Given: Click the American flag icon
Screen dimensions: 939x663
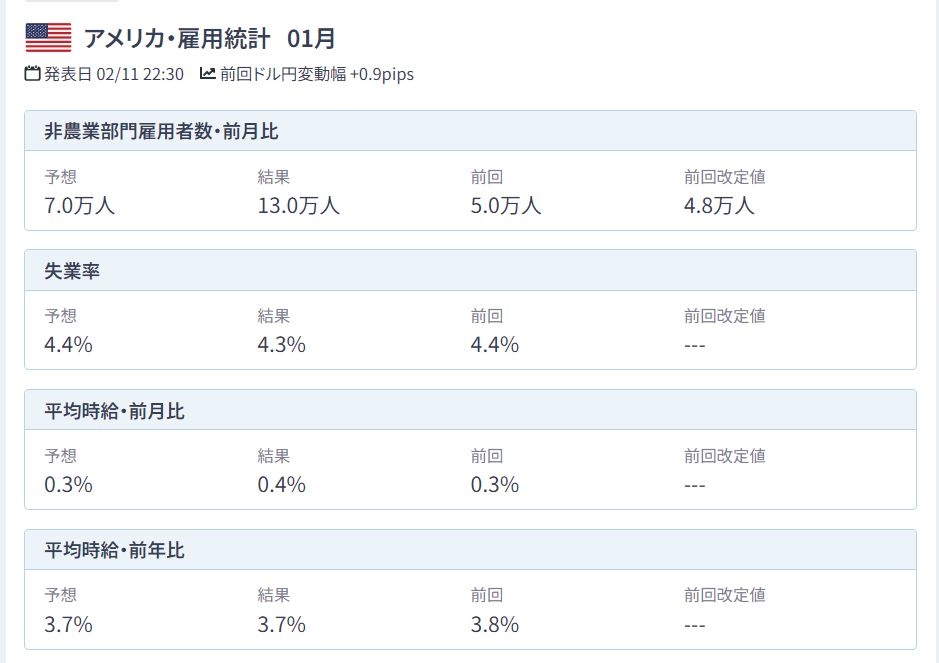Looking at the screenshot, I should click(48, 38).
